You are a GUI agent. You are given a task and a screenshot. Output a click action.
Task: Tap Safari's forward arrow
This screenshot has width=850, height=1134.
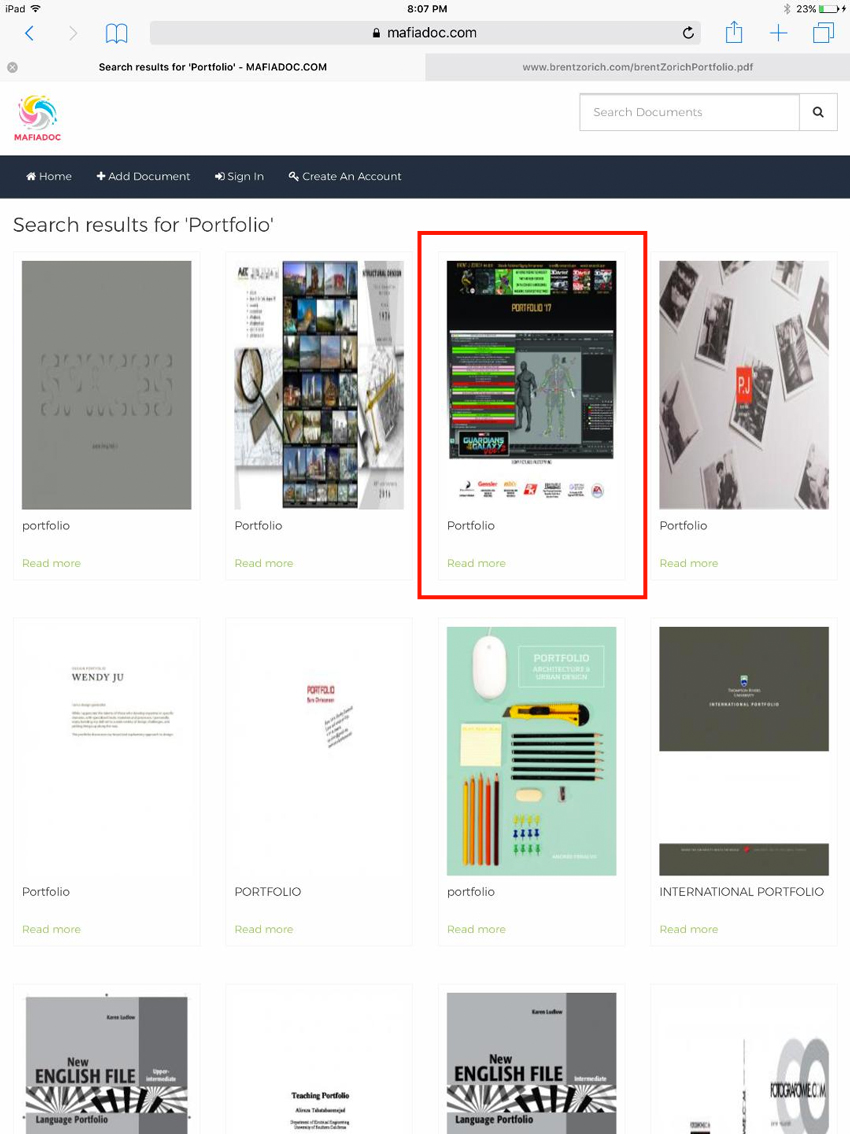click(x=72, y=33)
